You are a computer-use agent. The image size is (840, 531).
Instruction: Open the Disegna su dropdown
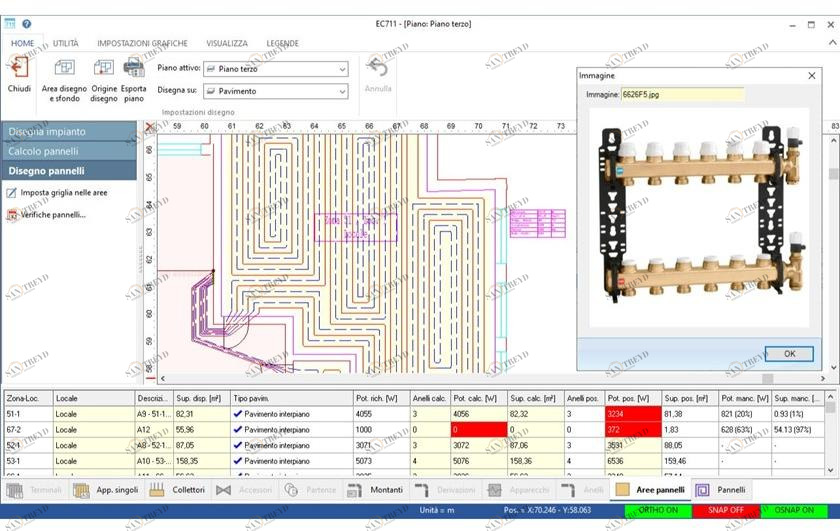(x=275, y=91)
